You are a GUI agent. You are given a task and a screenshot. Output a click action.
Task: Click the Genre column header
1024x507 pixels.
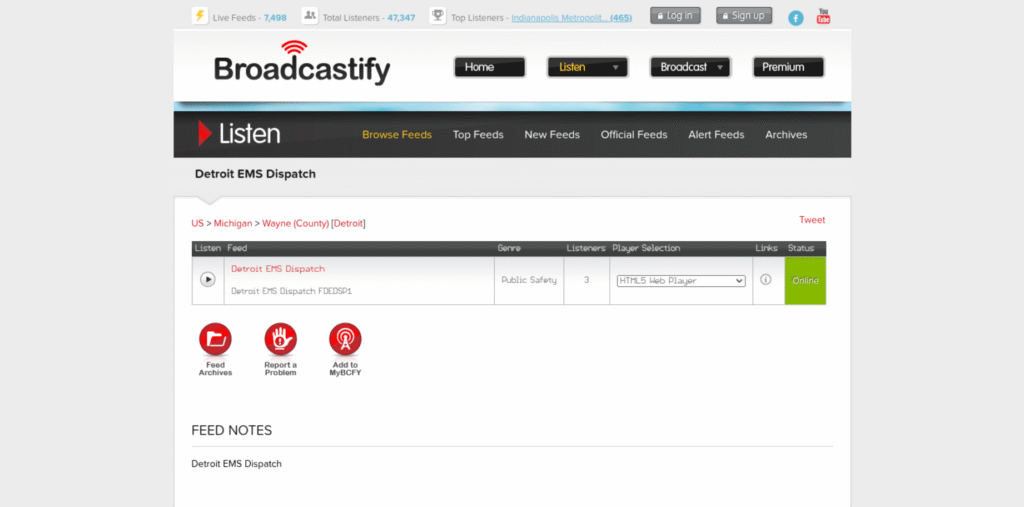509,248
